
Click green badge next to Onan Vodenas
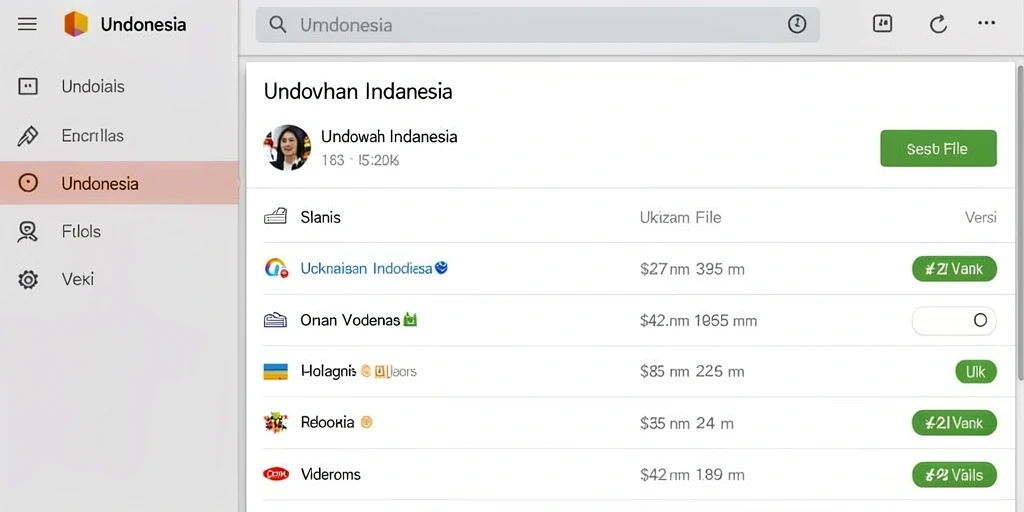coord(410,319)
